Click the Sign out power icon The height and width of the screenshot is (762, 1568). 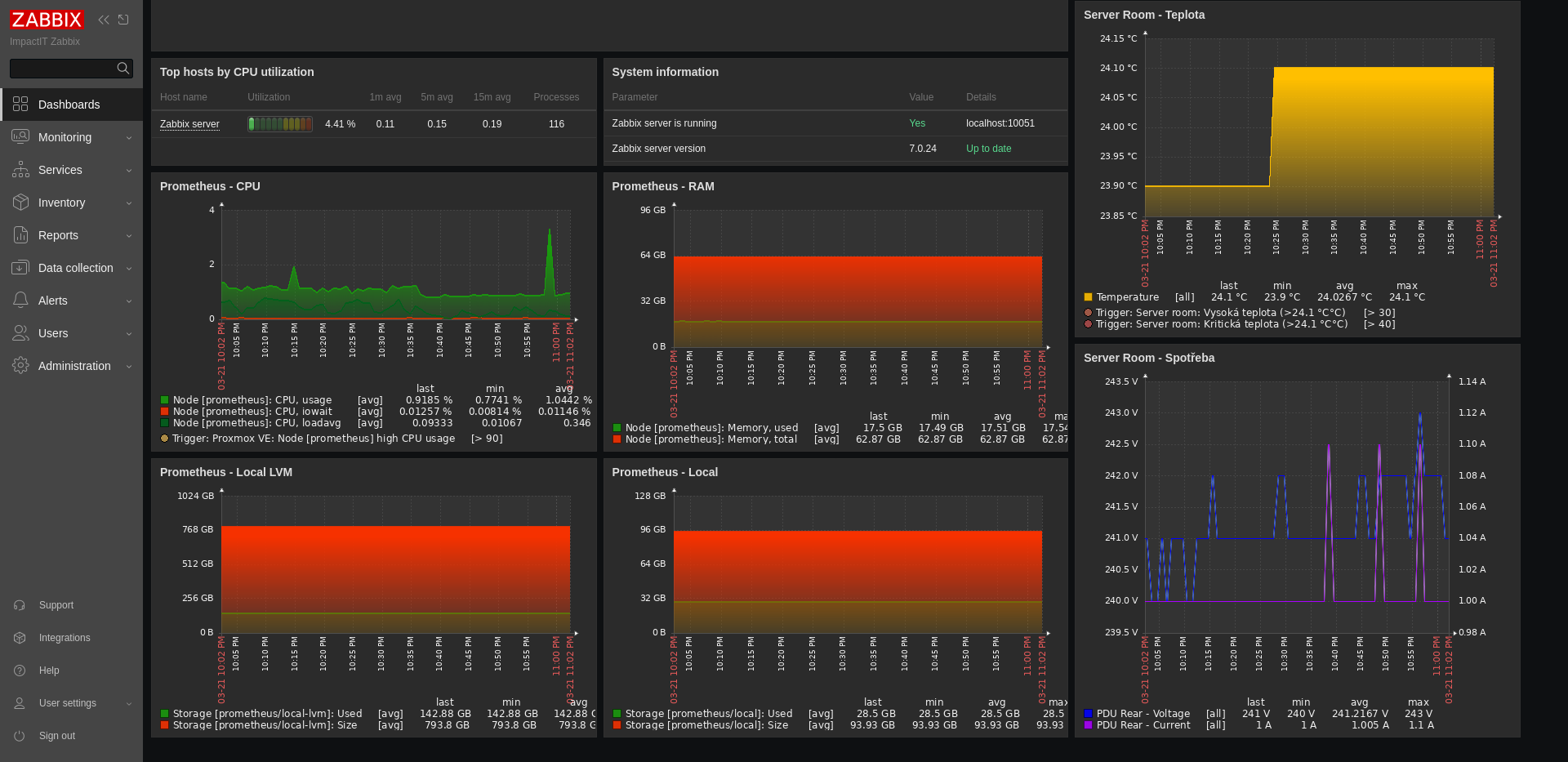click(x=20, y=736)
